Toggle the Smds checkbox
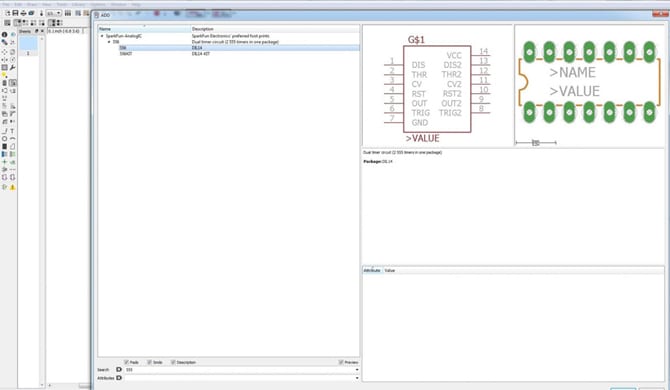This screenshot has width=670, height=390. pos(150,362)
